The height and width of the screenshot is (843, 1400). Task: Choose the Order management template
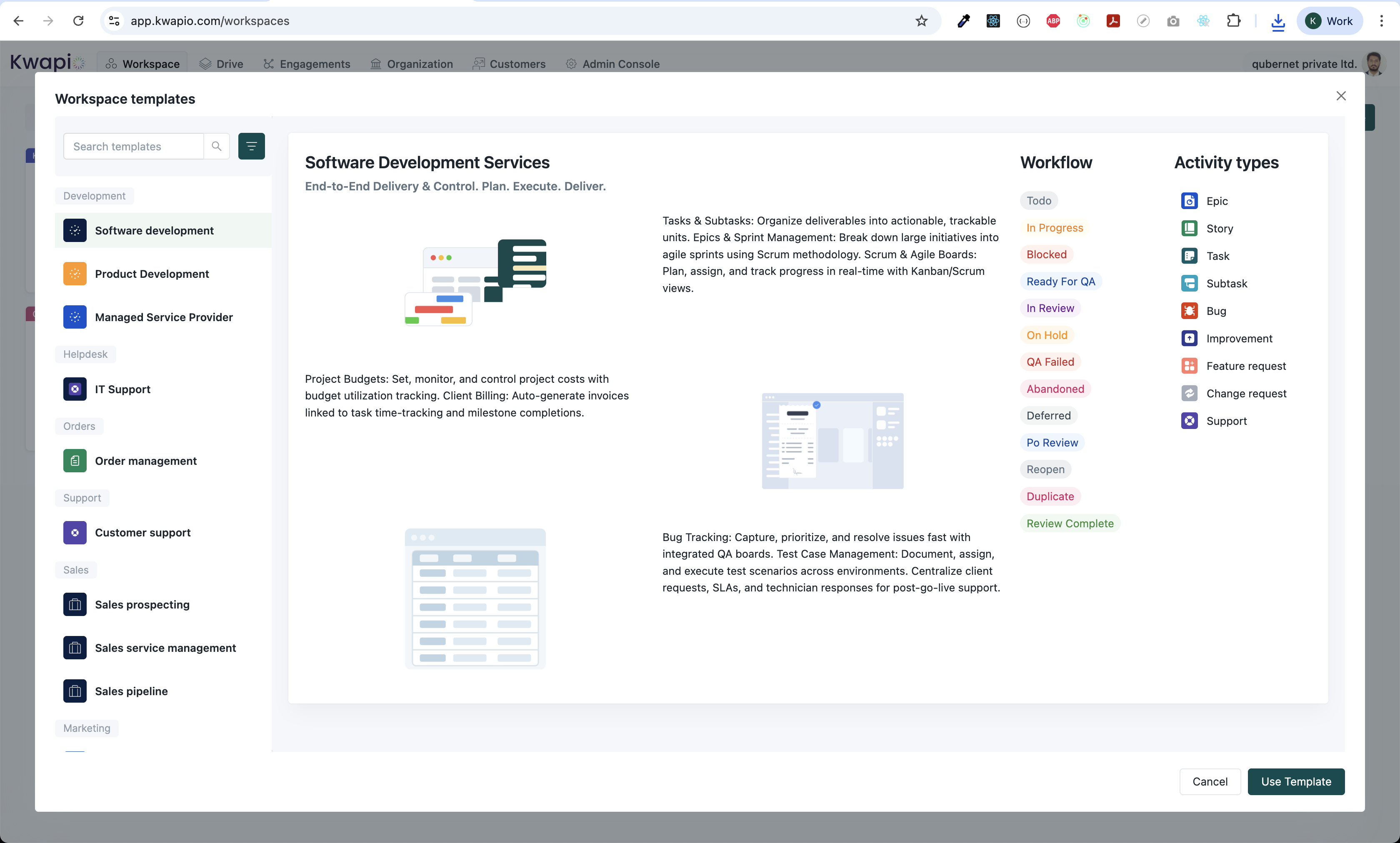tap(145, 461)
